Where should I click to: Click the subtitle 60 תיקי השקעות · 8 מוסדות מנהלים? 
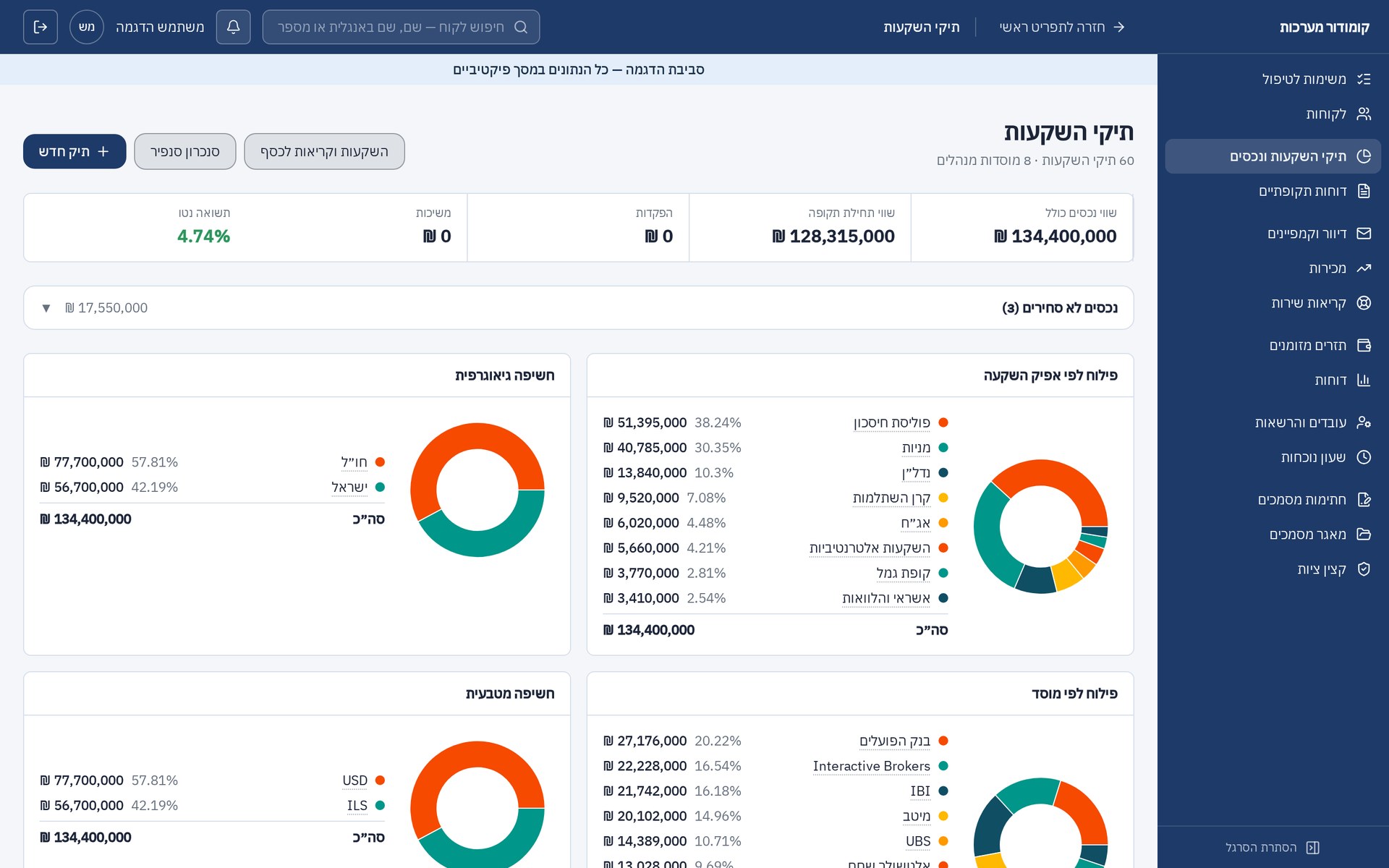(1035, 161)
